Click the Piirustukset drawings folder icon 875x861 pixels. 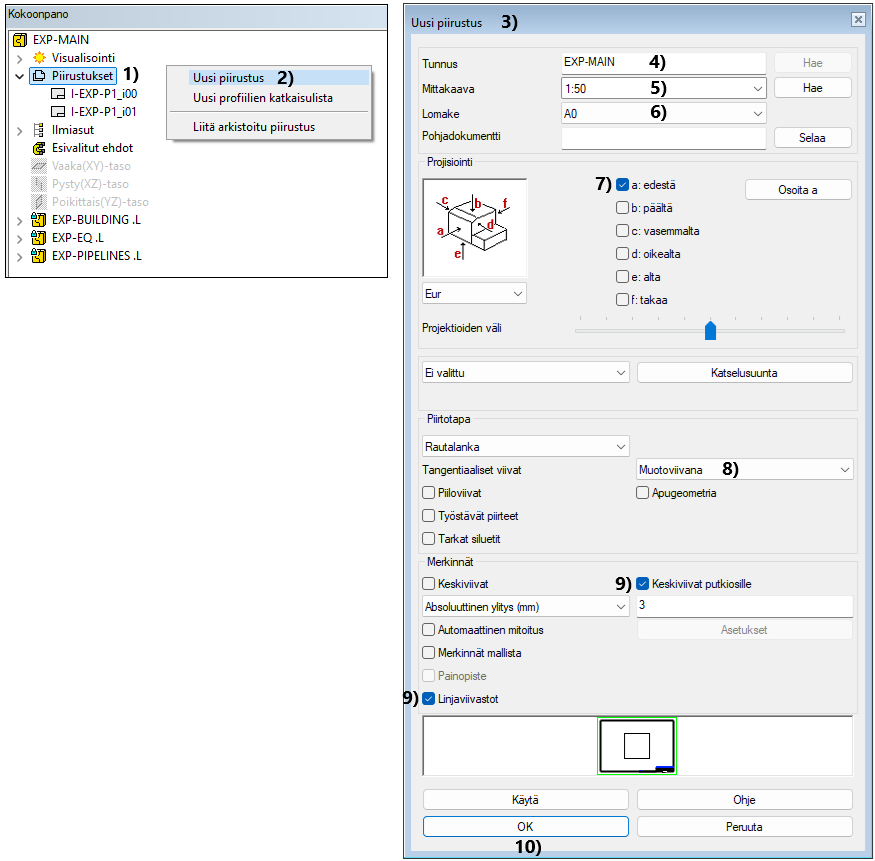[39, 76]
